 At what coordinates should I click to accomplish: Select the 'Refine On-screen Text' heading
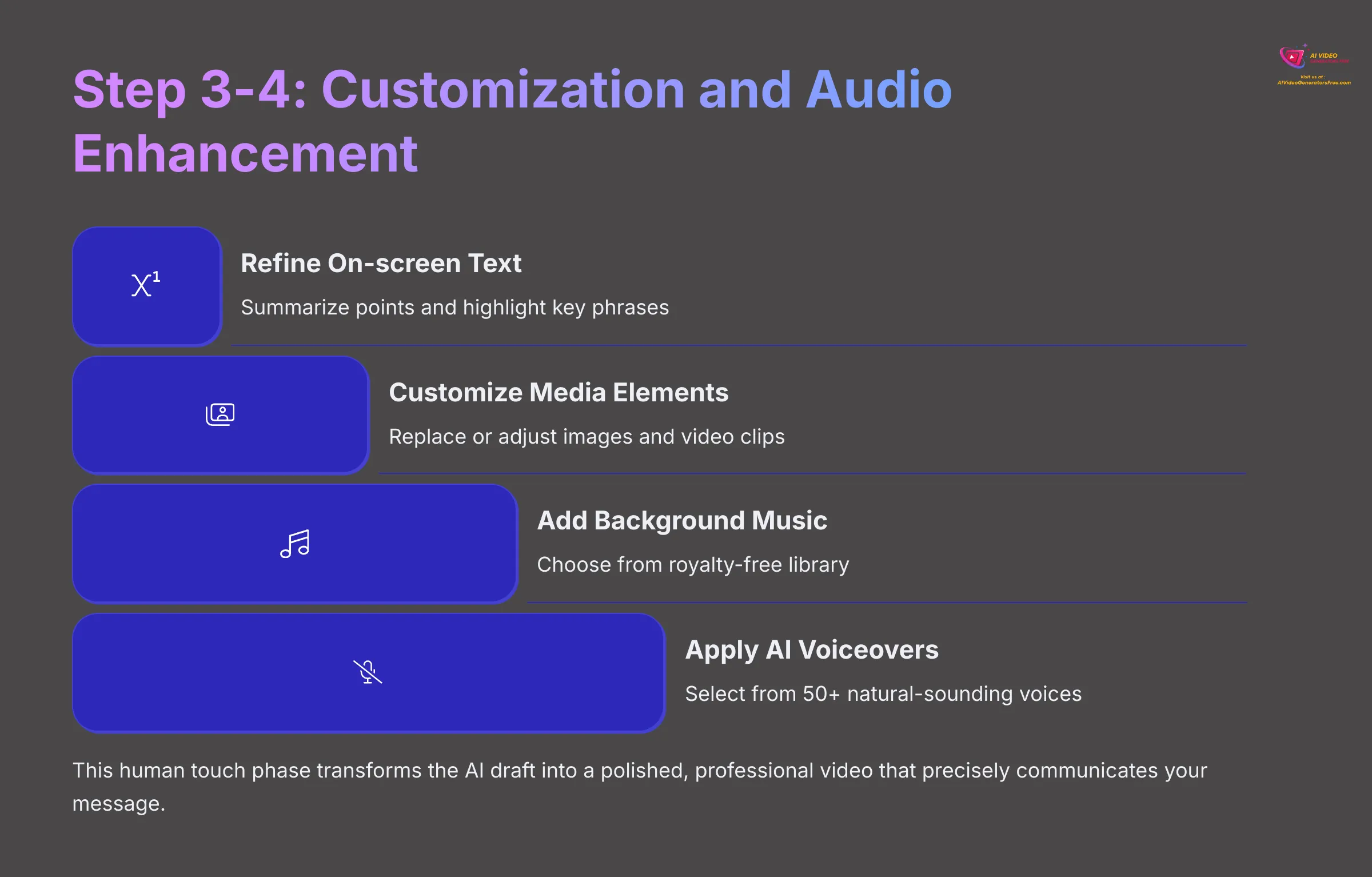click(381, 264)
